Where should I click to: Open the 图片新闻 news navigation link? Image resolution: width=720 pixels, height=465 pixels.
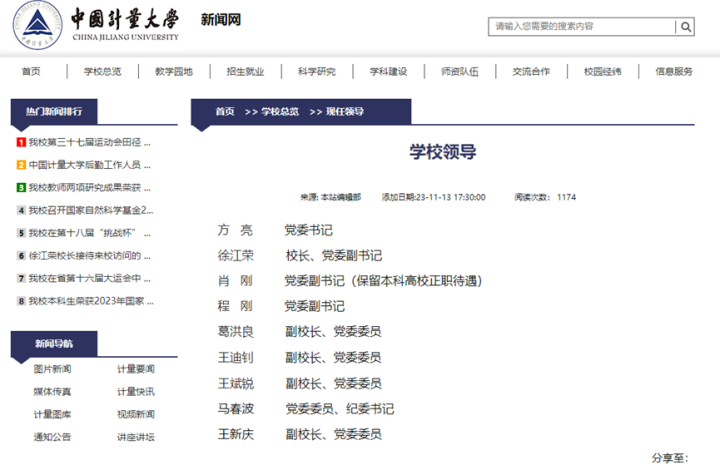pyautogui.click(x=52, y=369)
